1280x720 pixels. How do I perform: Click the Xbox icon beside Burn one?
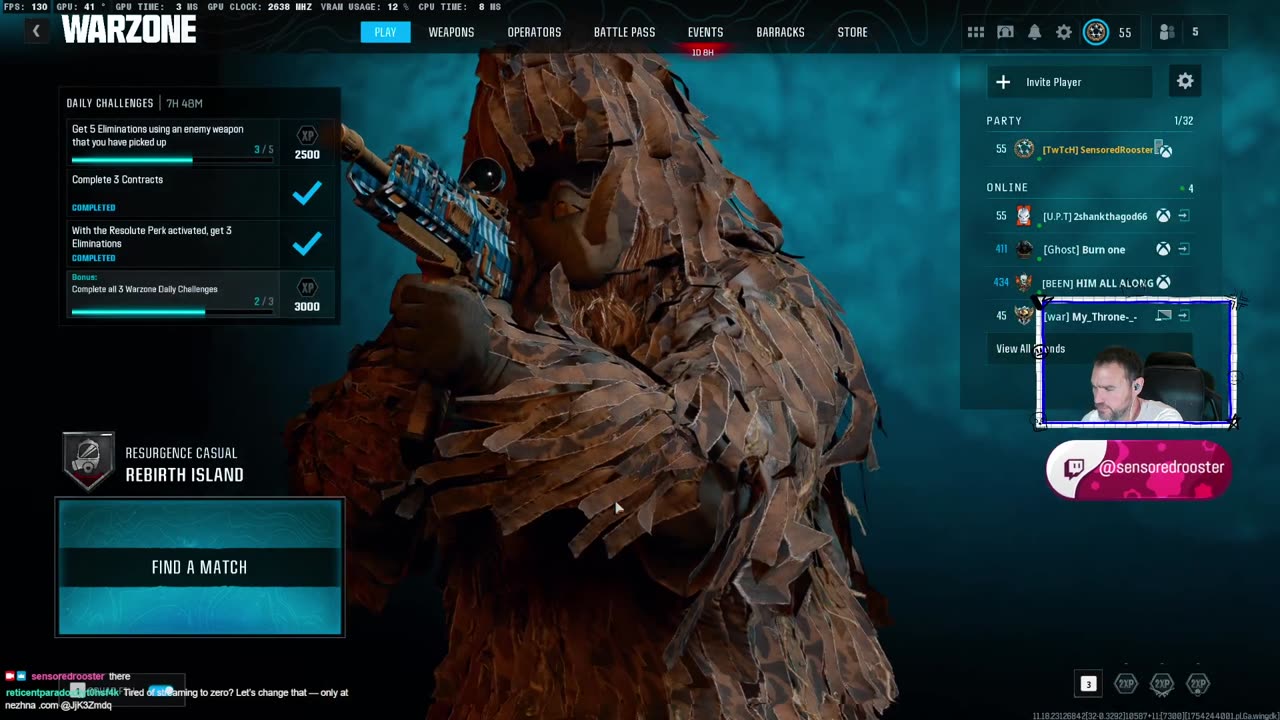[1163, 249]
